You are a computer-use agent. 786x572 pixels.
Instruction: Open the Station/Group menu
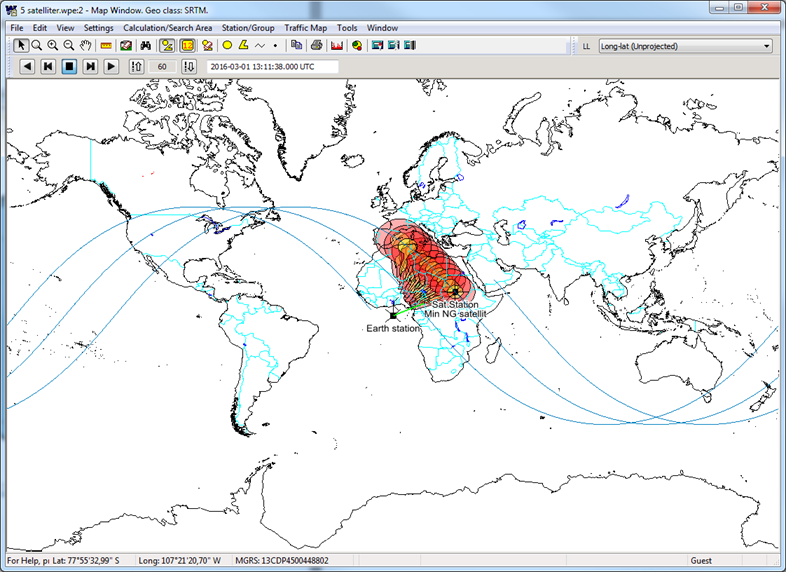click(x=248, y=28)
